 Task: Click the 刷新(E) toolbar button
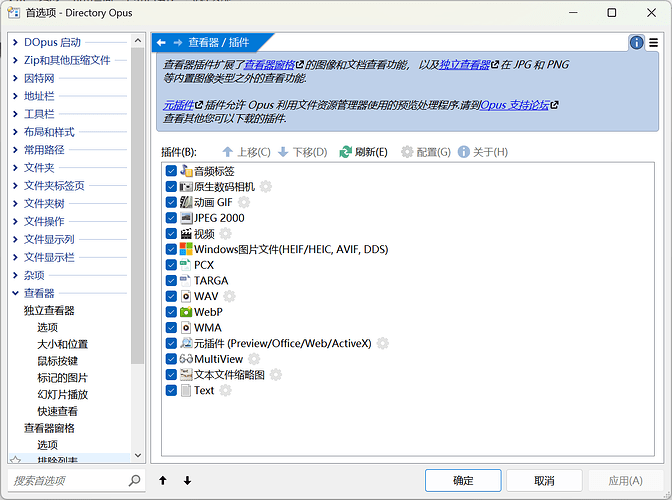pyautogui.click(x=364, y=152)
